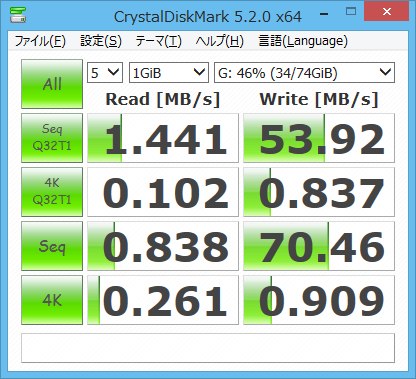This screenshot has width=416, height=379.
Task: Start the plain 4K benchmark
Action: pos(52,300)
